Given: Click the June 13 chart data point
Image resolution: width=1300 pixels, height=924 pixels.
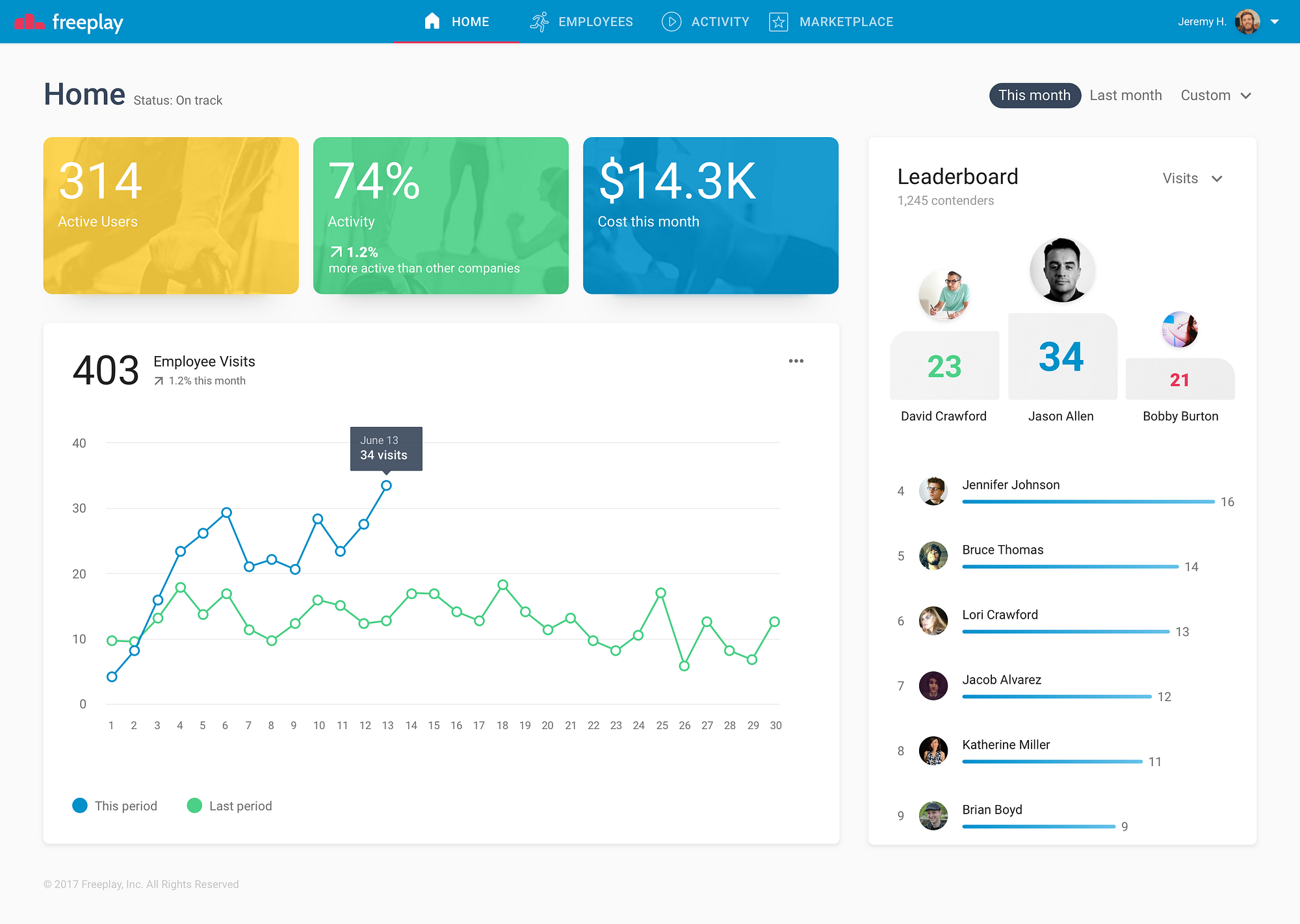Looking at the screenshot, I should tap(386, 485).
